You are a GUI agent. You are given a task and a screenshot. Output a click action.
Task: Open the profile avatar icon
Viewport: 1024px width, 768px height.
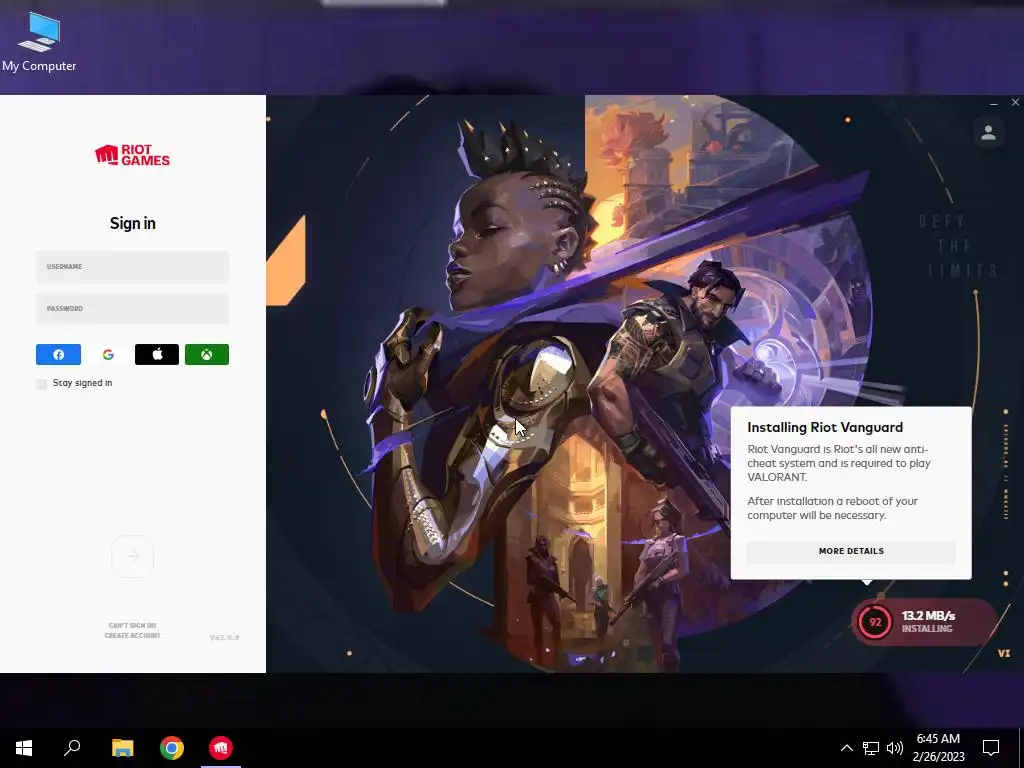click(988, 133)
